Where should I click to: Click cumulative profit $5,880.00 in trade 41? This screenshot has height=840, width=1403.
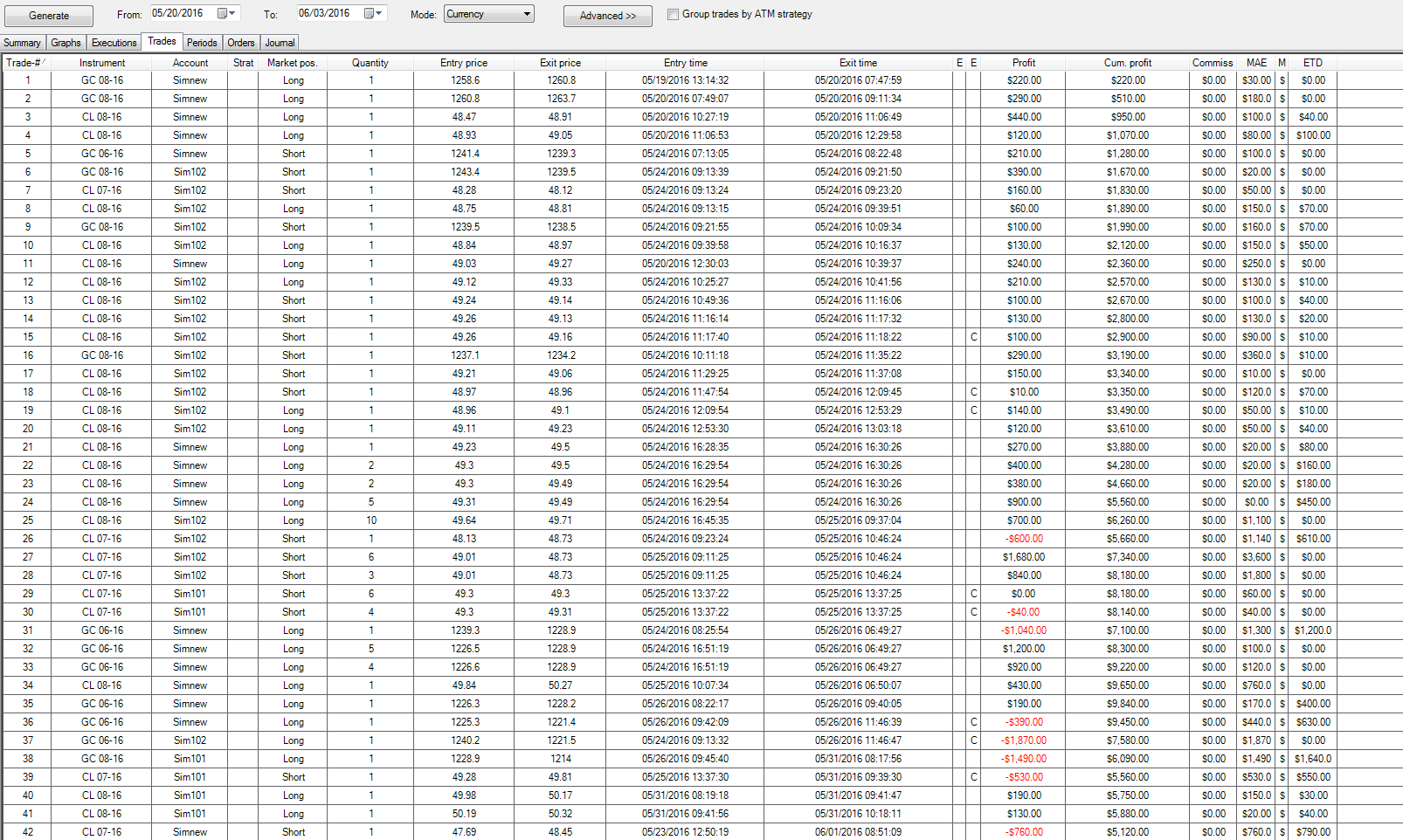tap(1128, 814)
